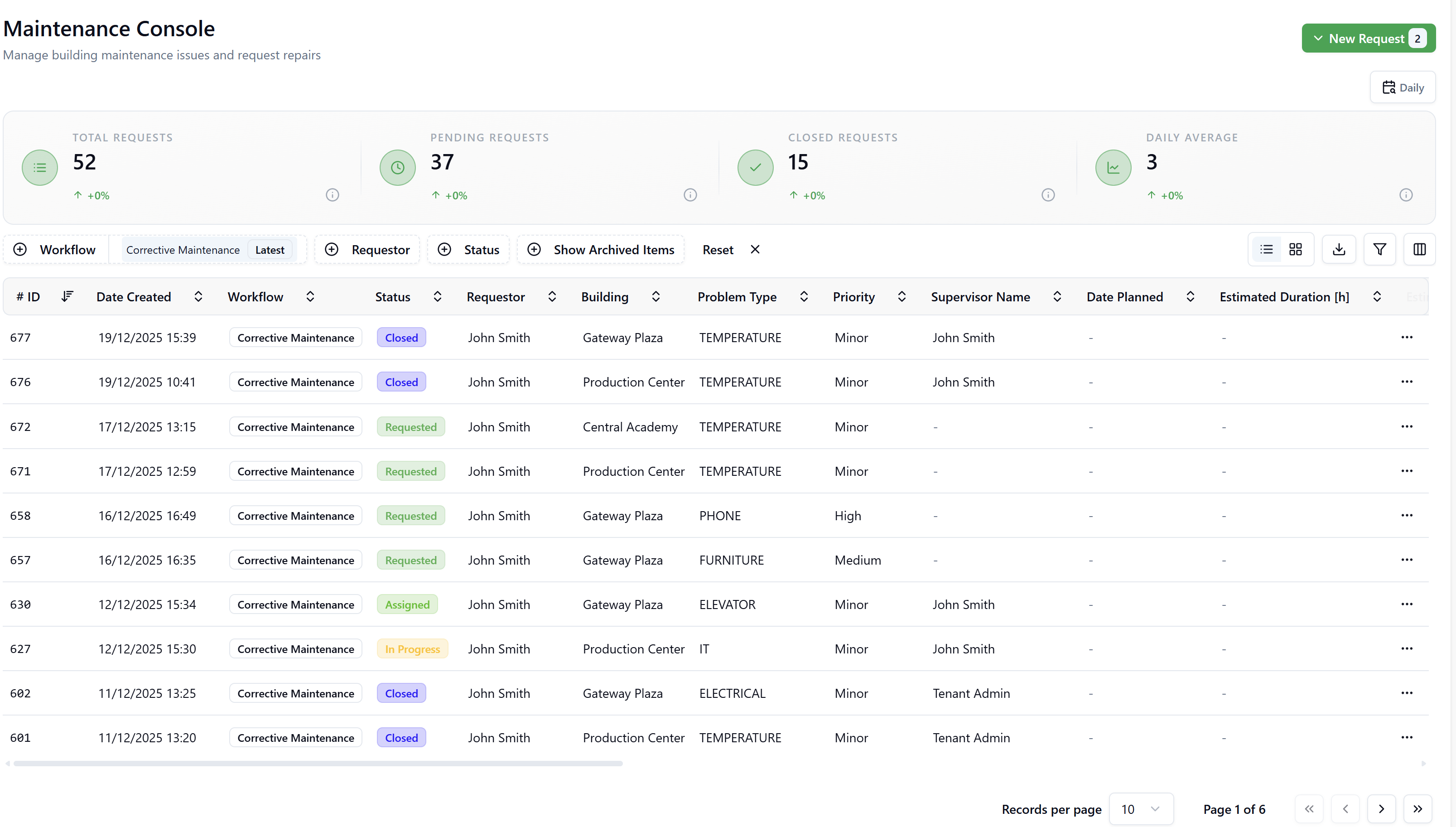1456x827 pixels.
Task: Open row actions for request 601
Action: point(1406,737)
